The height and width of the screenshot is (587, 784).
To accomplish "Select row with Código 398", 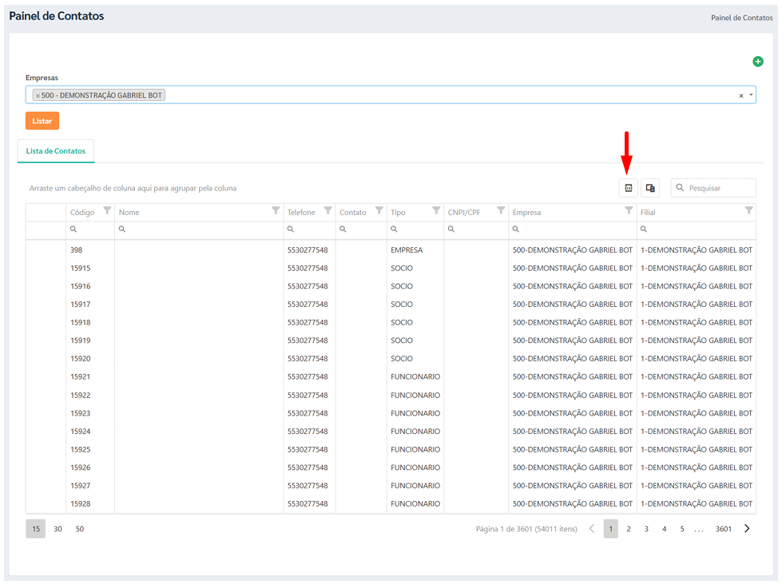I will coord(390,250).
